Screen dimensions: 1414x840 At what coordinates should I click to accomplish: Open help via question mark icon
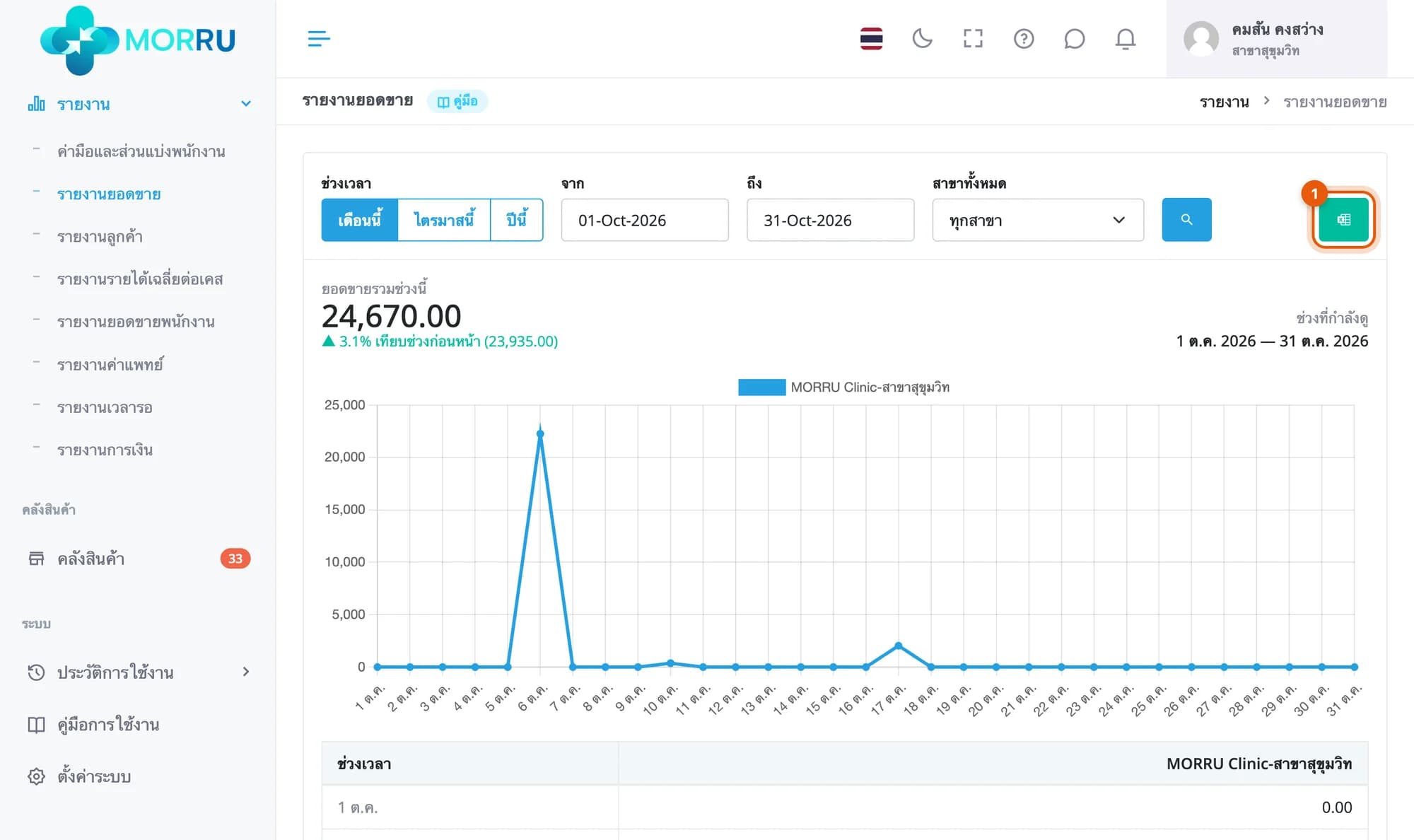click(x=1024, y=39)
